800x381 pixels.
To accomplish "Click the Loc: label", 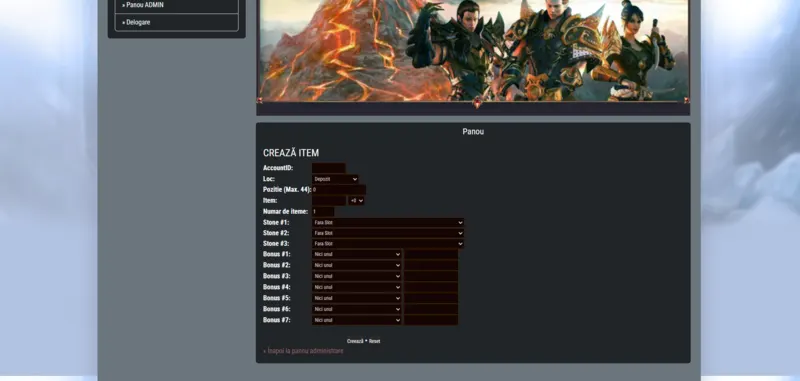I will tap(269, 179).
